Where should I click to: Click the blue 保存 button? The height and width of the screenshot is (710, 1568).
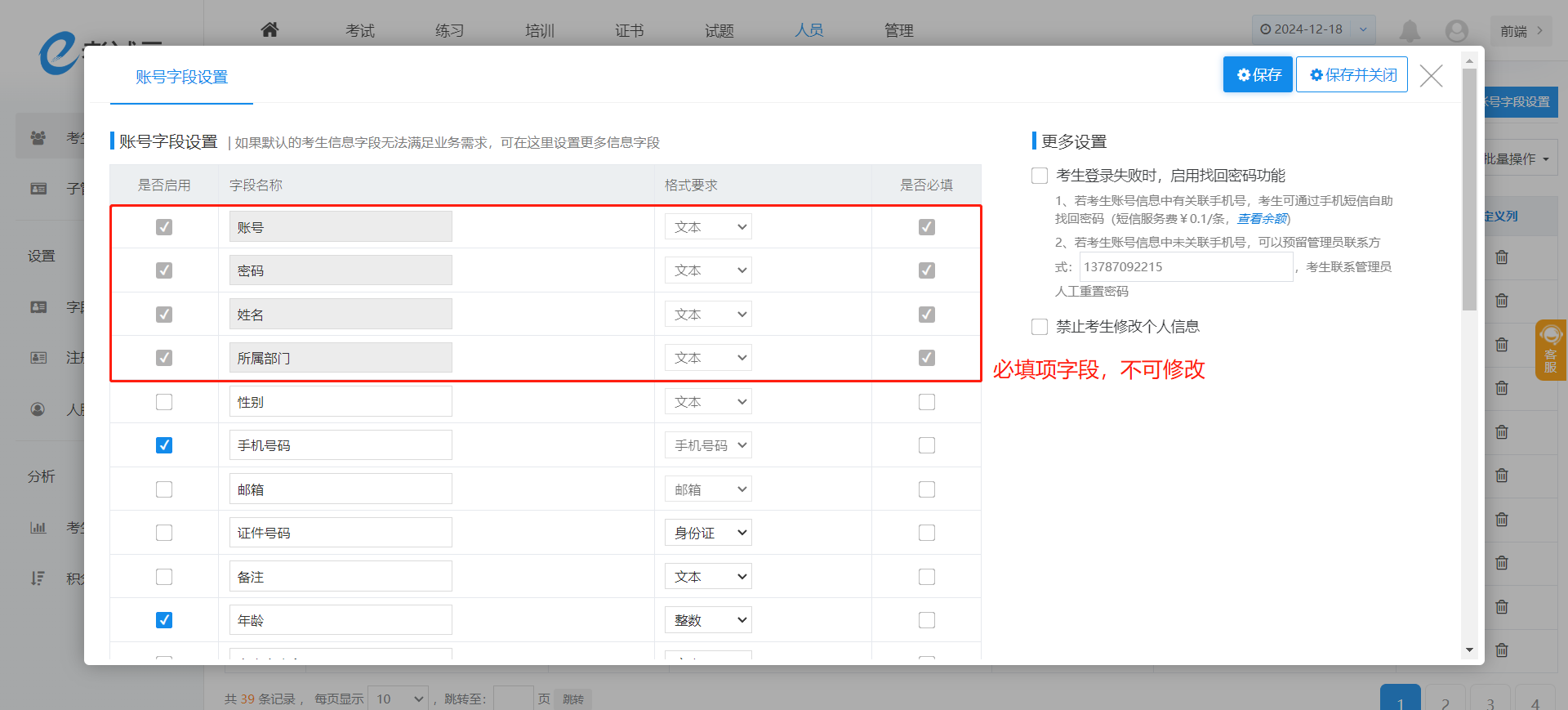click(x=1258, y=75)
